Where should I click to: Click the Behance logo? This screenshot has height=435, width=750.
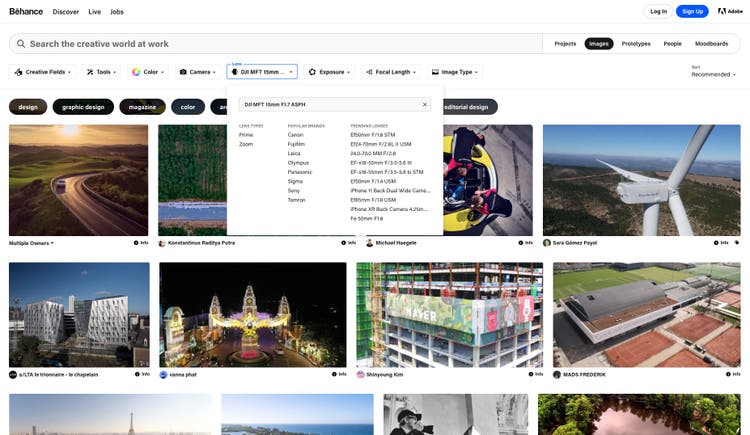[26, 11]
